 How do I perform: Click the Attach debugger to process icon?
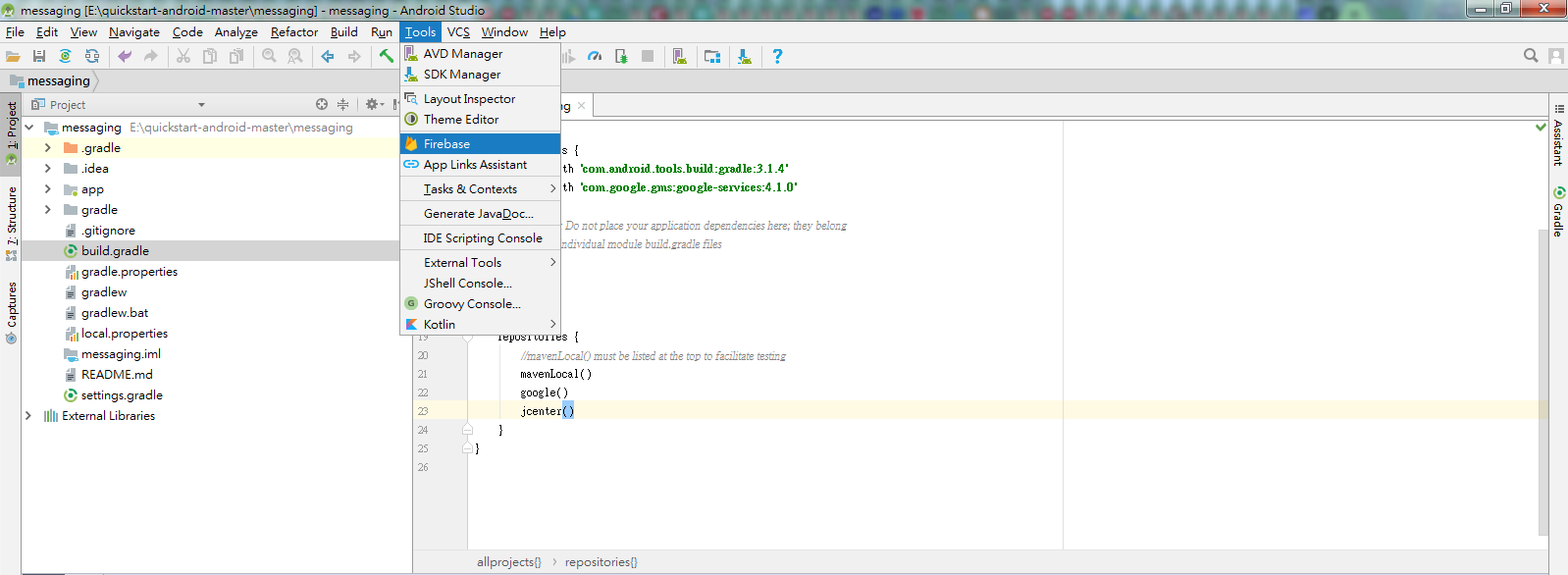click(621, 57)
